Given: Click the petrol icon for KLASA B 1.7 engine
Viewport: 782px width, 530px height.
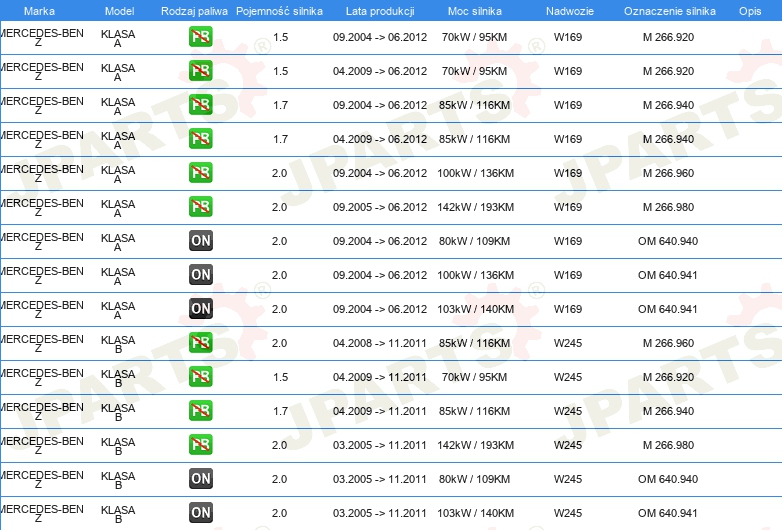Looking at the screenshot, I should click(200, 411).
